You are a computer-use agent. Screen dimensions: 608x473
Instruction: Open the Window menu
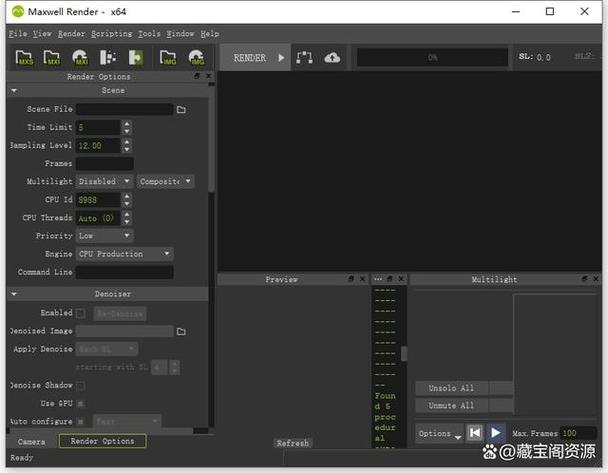(180, 34)
